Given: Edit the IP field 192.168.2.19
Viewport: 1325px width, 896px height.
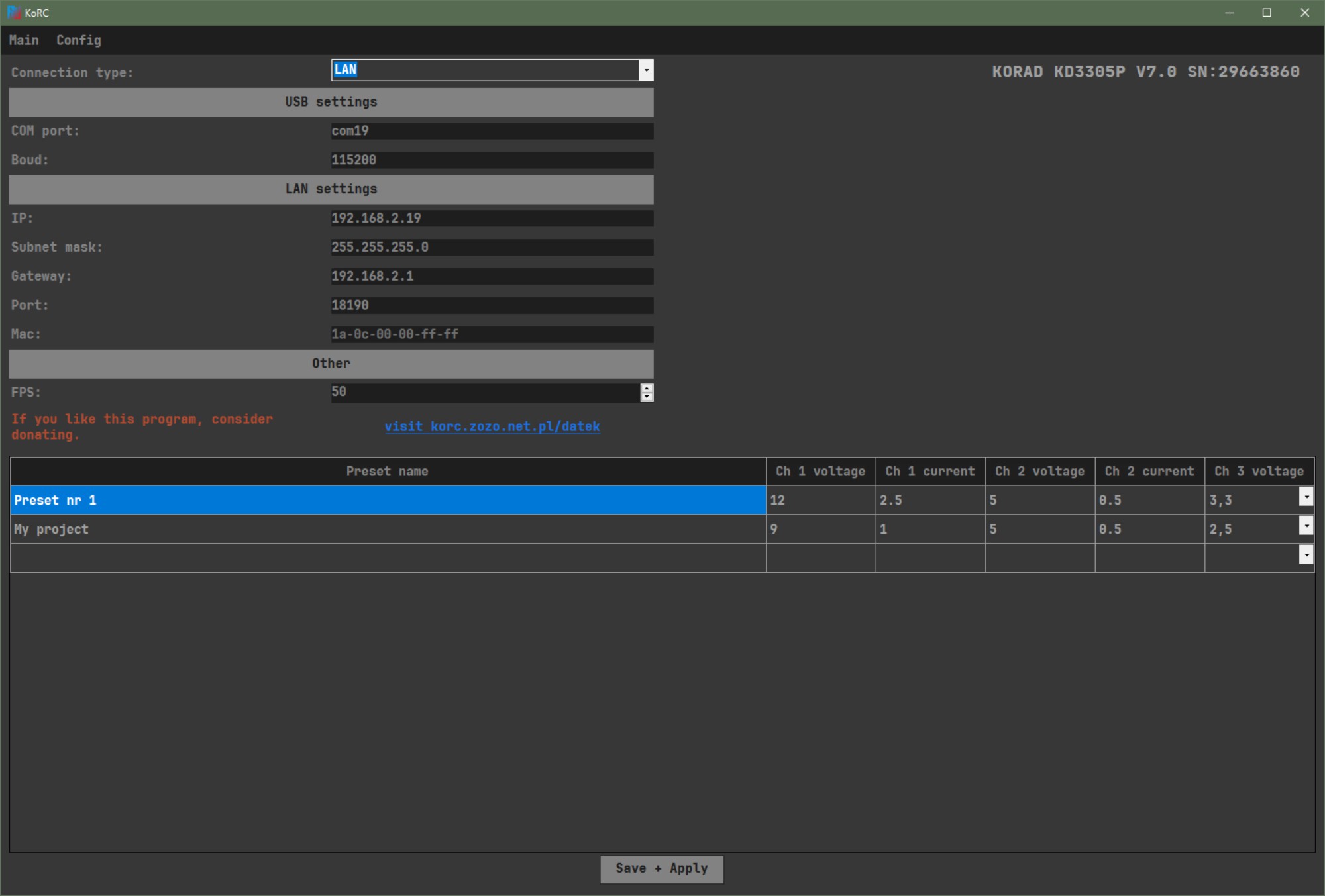Looking at the screenshot, I should pyautogui.click(x=492, y=219).
